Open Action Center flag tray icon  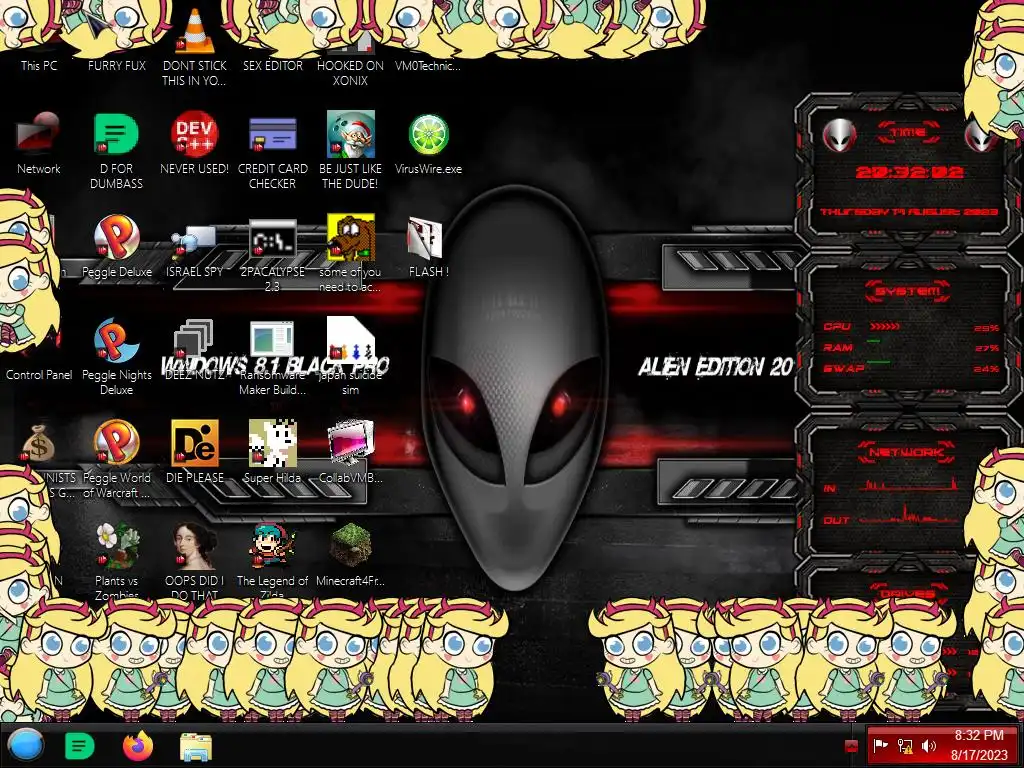click(x=880, y=745)
